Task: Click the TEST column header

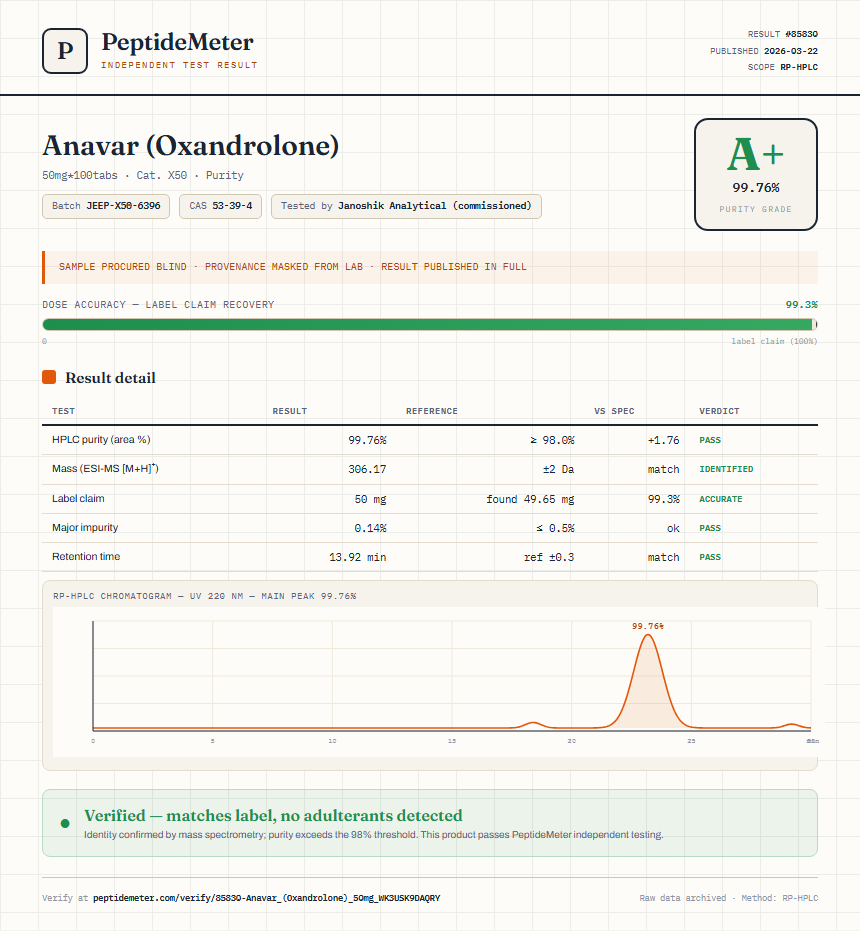Action: [64, 411]
